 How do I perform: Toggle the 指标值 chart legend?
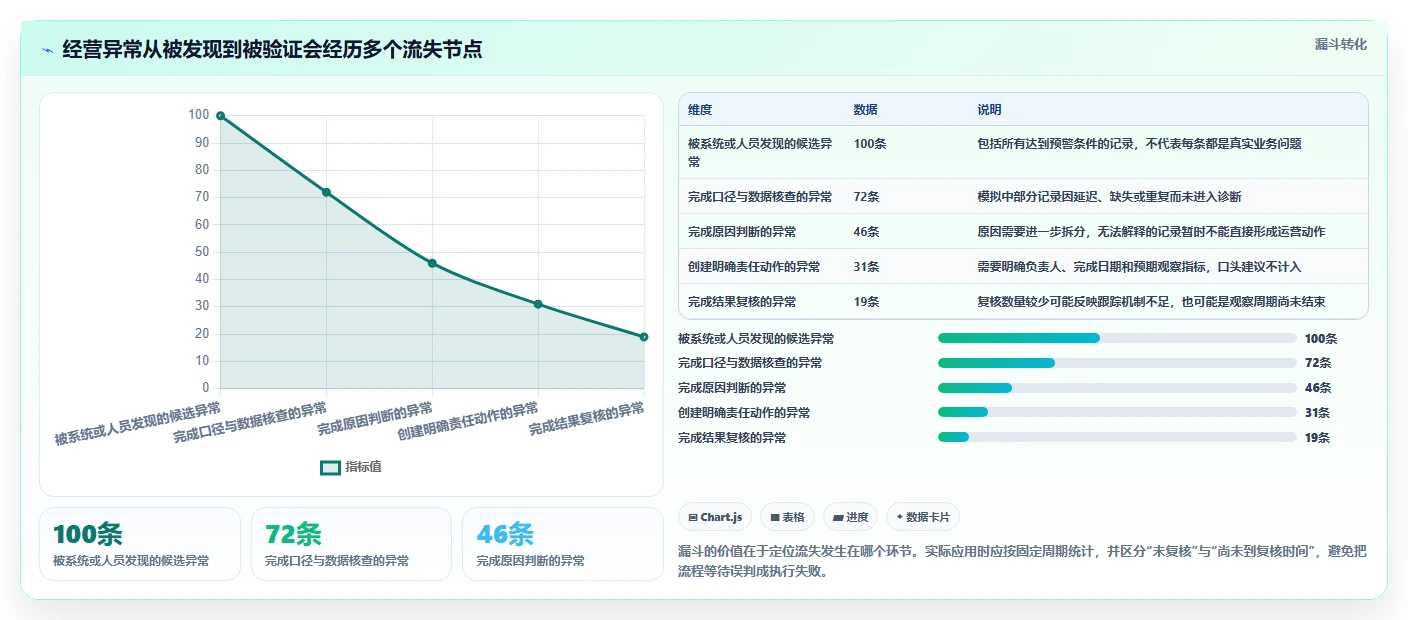click(351, 467)
